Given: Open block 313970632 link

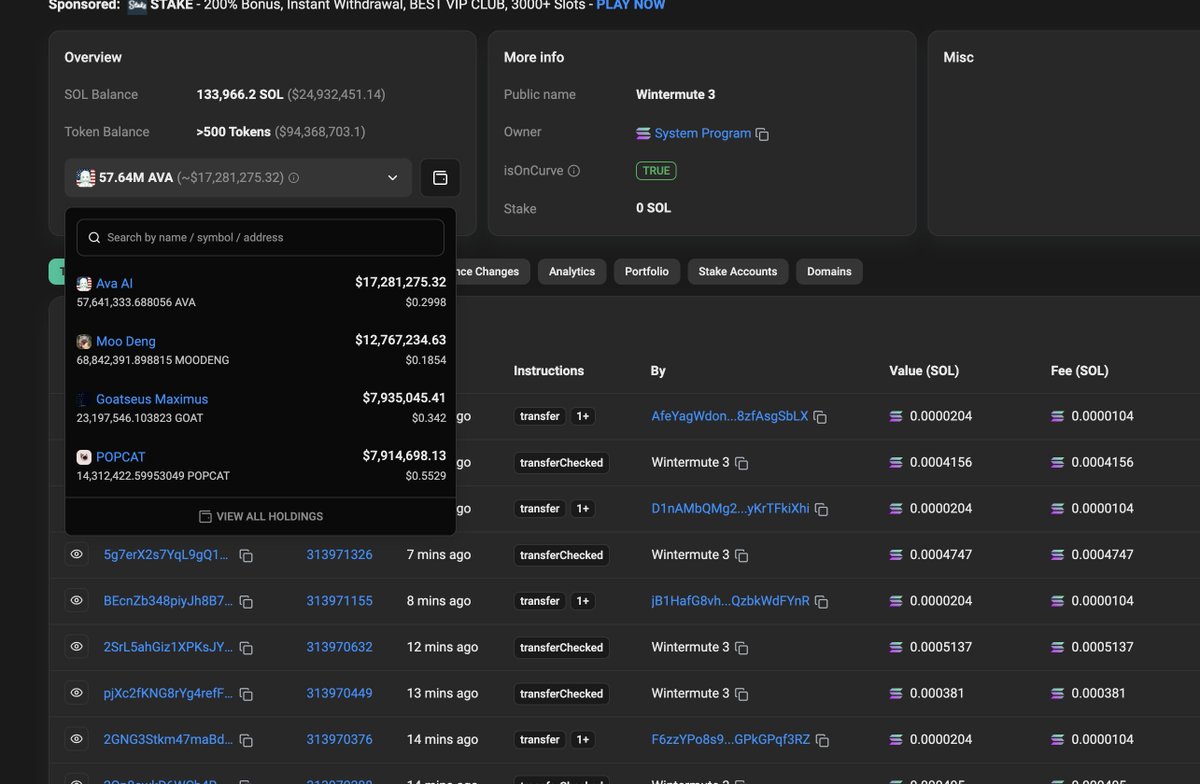Looking at the screenshot, I should point(339,647).
